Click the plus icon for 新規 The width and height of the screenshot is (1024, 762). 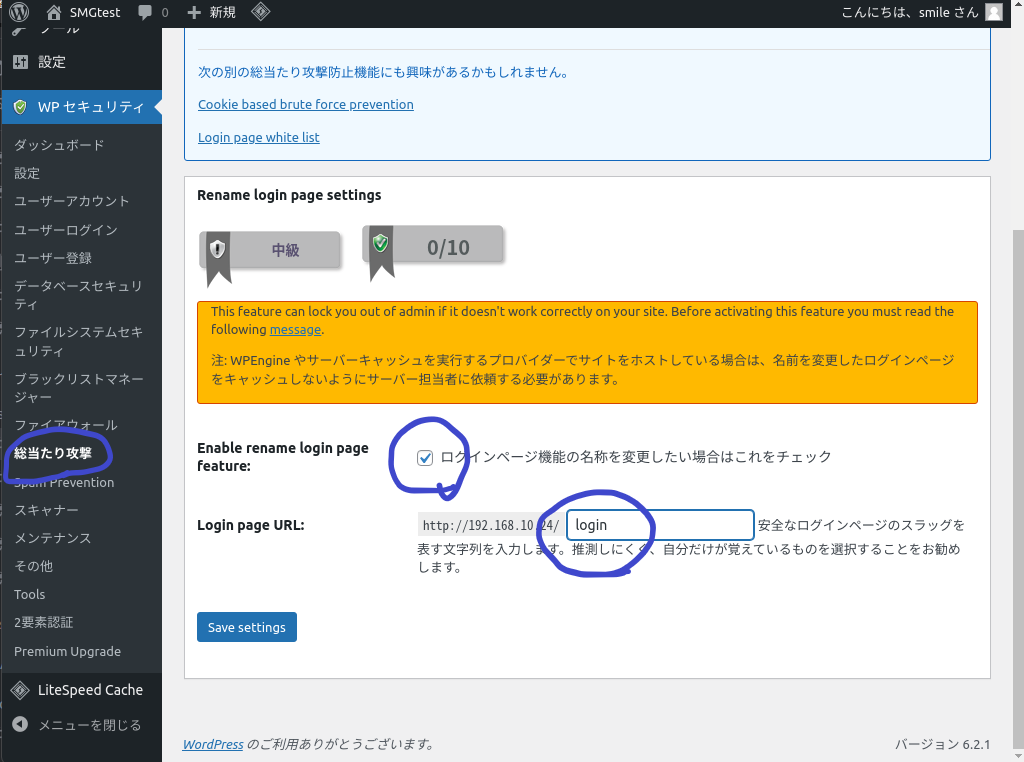(x=194, y=12)
